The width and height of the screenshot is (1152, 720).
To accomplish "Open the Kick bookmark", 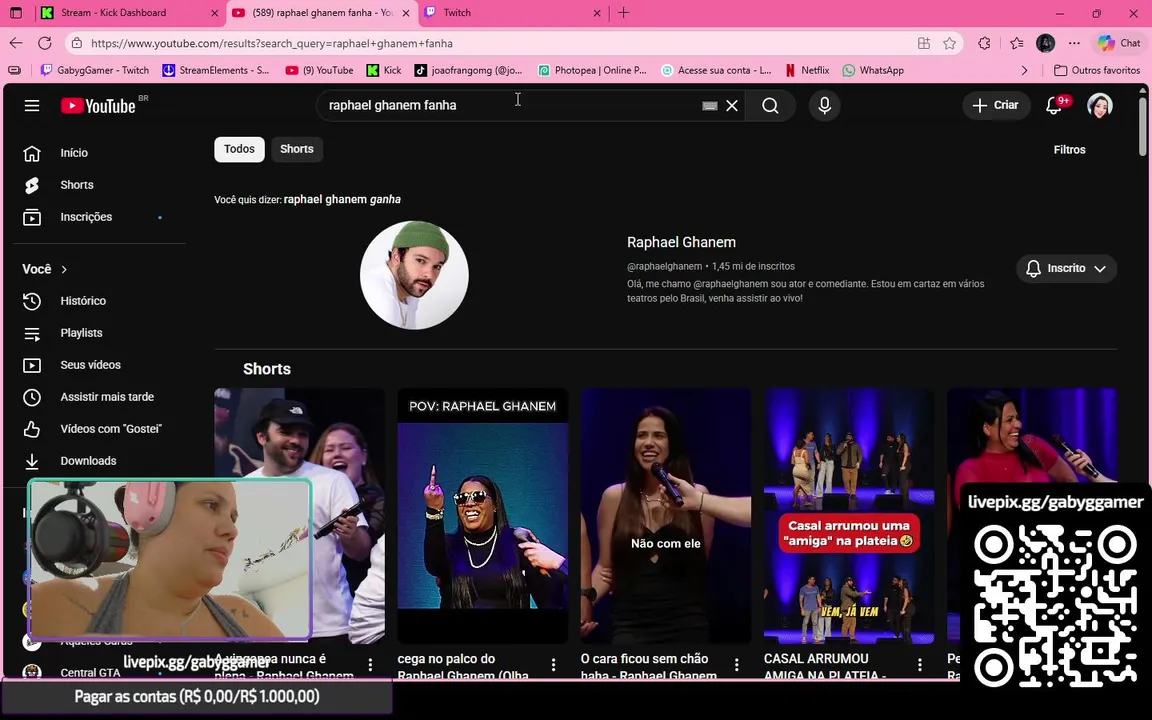I will 384,71.
